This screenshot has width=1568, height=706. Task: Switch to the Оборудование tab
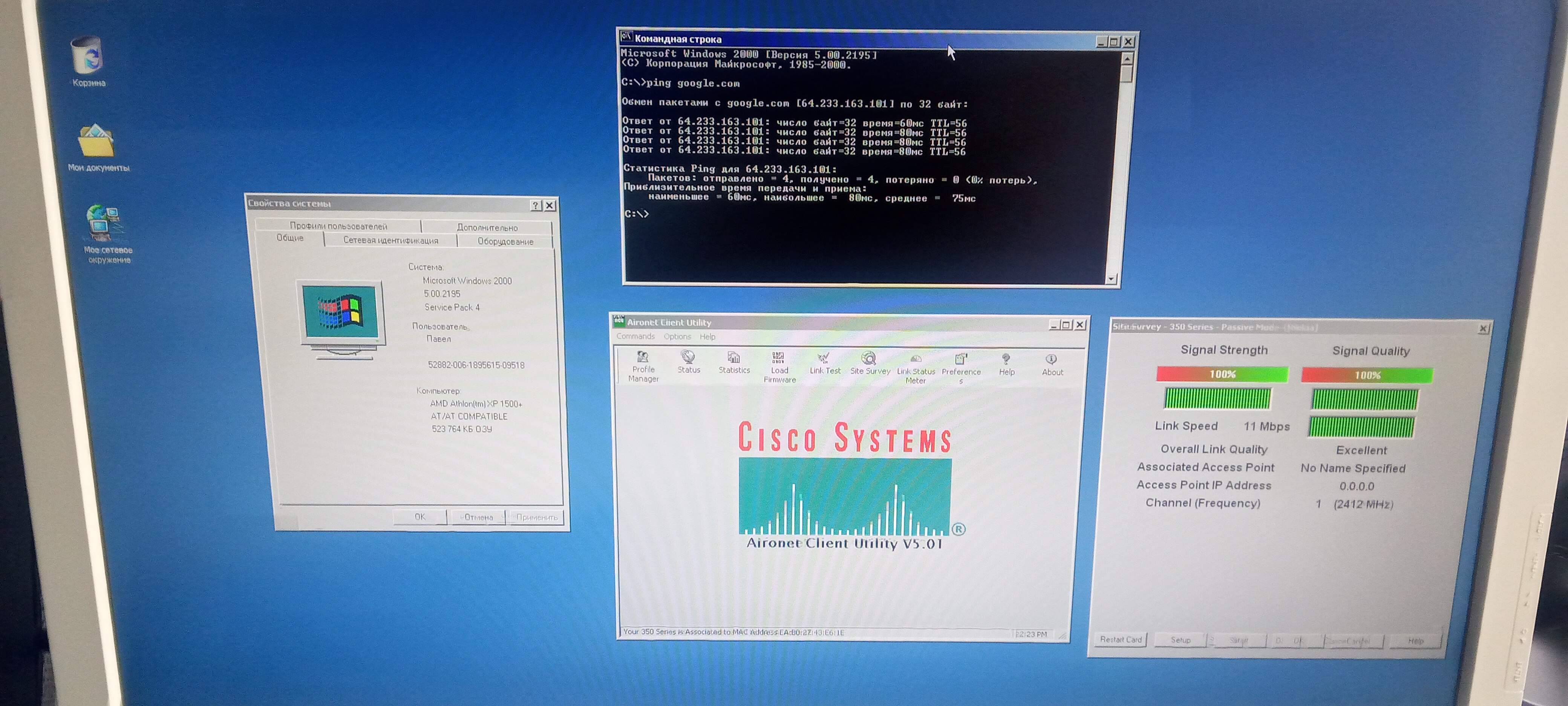[x=505, y=242]
